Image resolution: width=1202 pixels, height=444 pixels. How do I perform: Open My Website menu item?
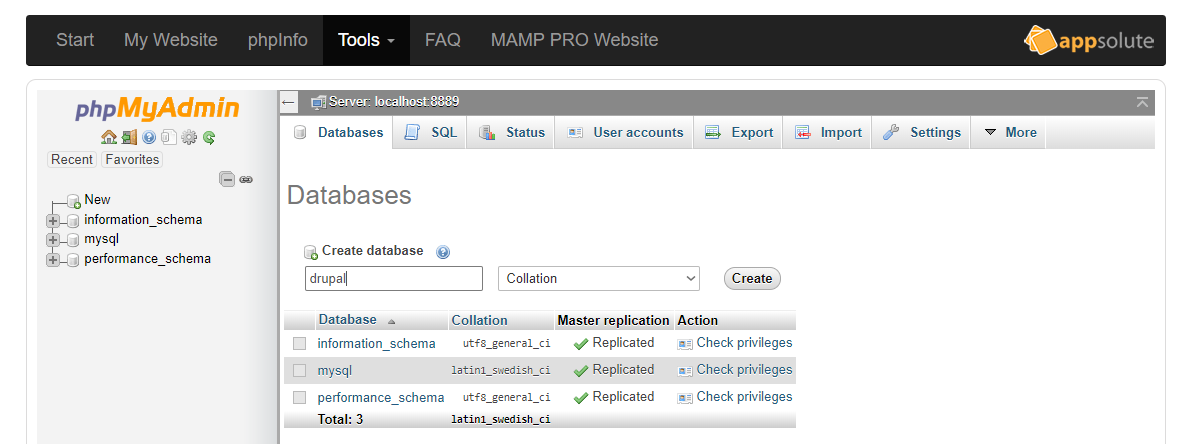[x=171, y=40]
